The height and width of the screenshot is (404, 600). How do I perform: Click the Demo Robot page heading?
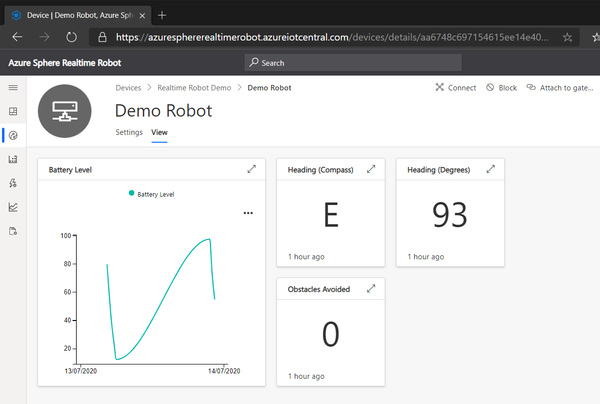tap(163, 111)
